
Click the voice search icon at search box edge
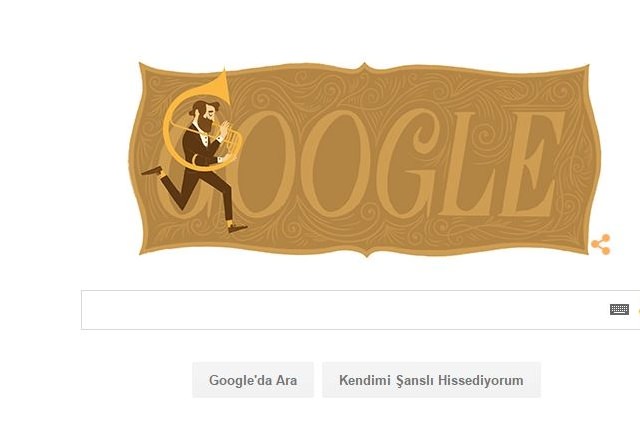(x=638, y=310)
